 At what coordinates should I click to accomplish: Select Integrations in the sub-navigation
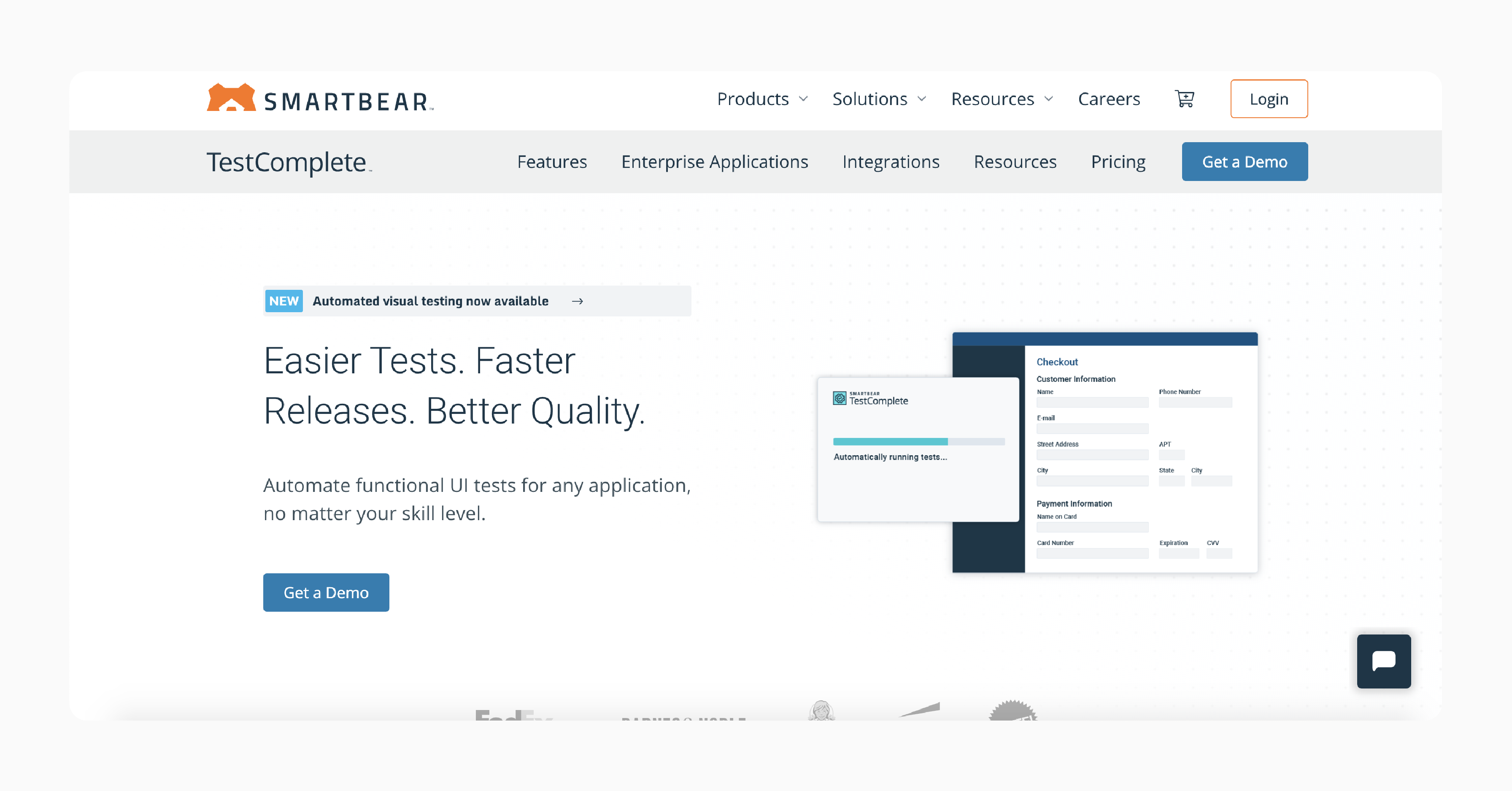coord(891,162)
